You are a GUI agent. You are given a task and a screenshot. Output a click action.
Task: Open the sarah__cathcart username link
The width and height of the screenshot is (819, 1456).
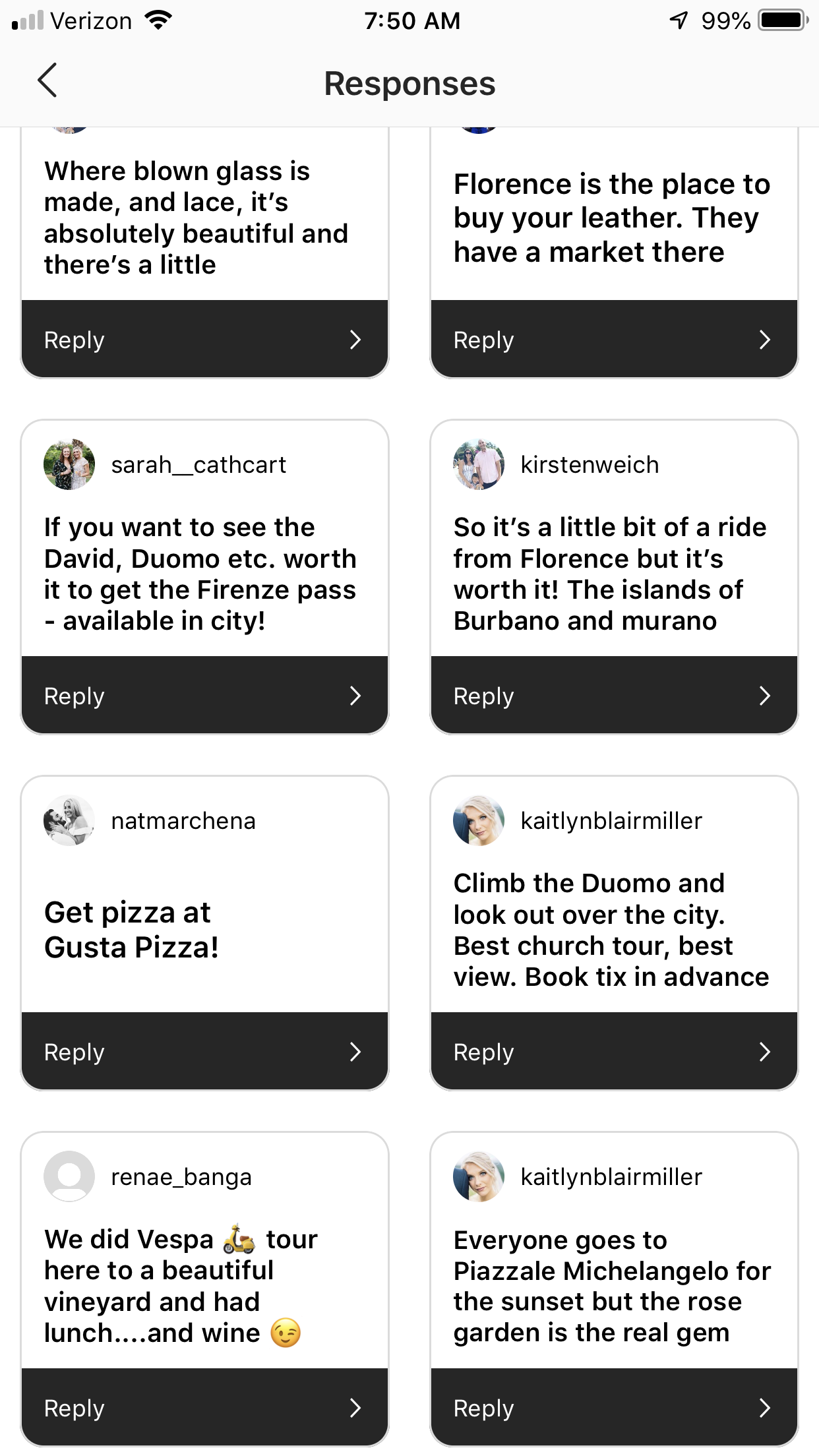click(x=198, y=465)
